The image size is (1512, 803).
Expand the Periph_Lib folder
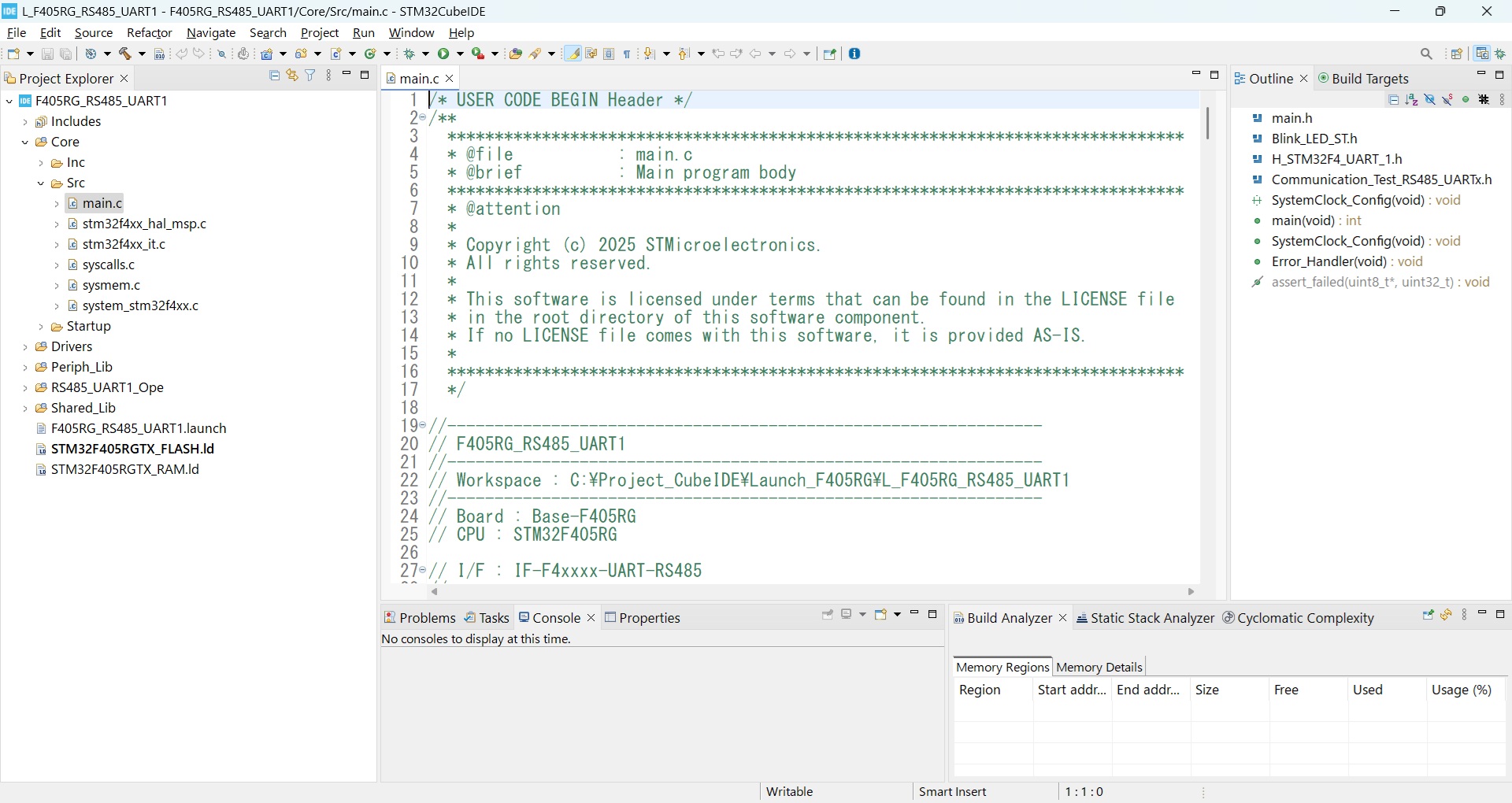[25, 368]
